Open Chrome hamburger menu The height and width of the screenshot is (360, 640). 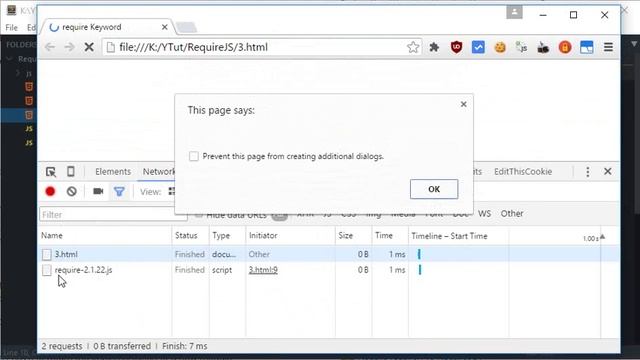tap(608, 47)
